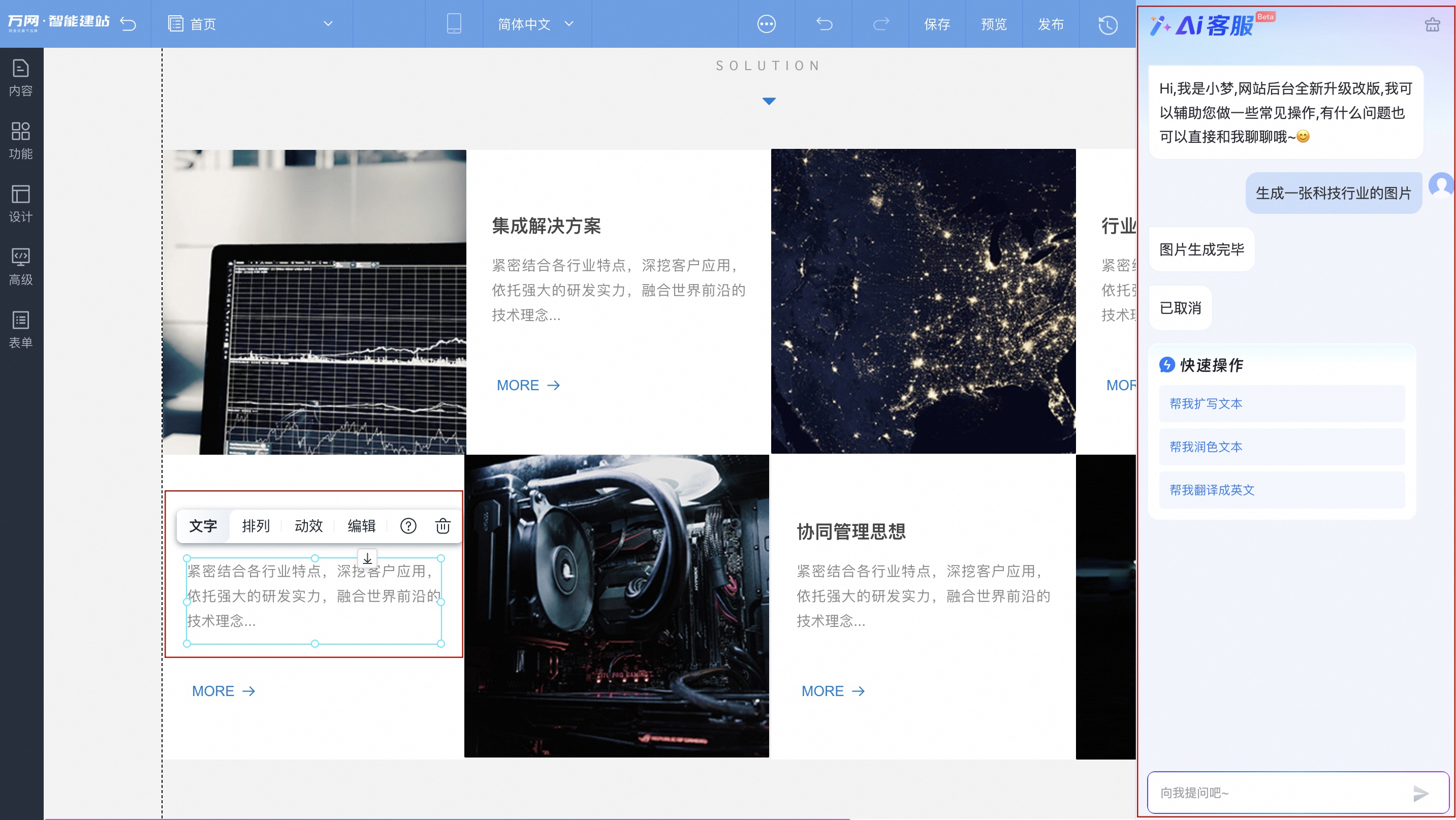Delete element using trash icon
This screenshot has width=1456, height=820.
442,526
